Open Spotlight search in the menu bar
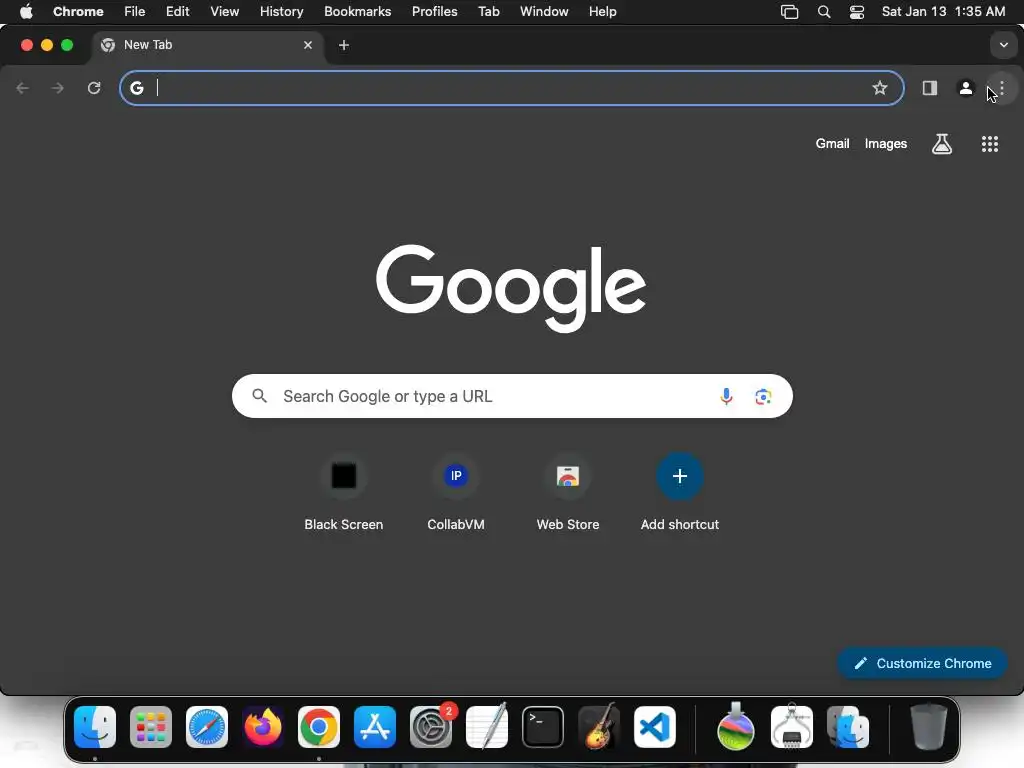Image resolution: width=1024 pixels, height=768 pixels. [824, 12]
